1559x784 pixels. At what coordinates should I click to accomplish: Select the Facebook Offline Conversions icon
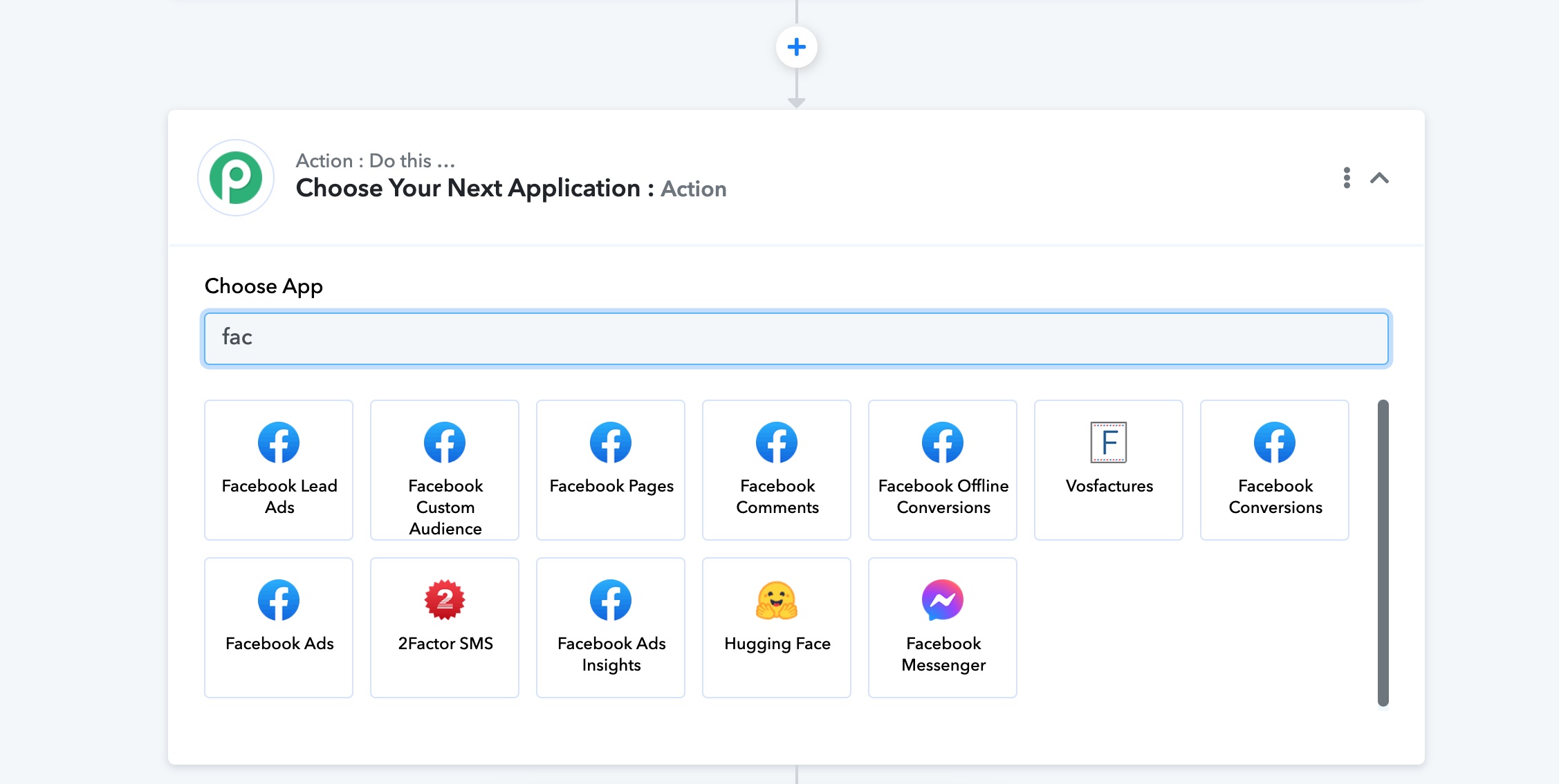coord(943,442)
